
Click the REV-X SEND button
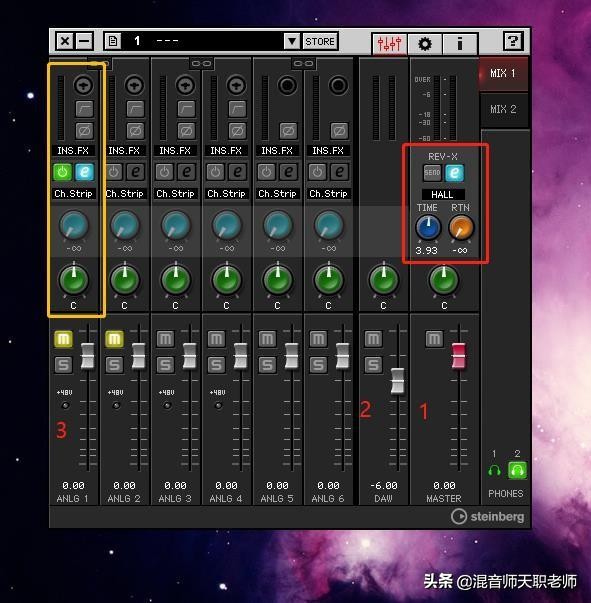click(x=432, y=173)
